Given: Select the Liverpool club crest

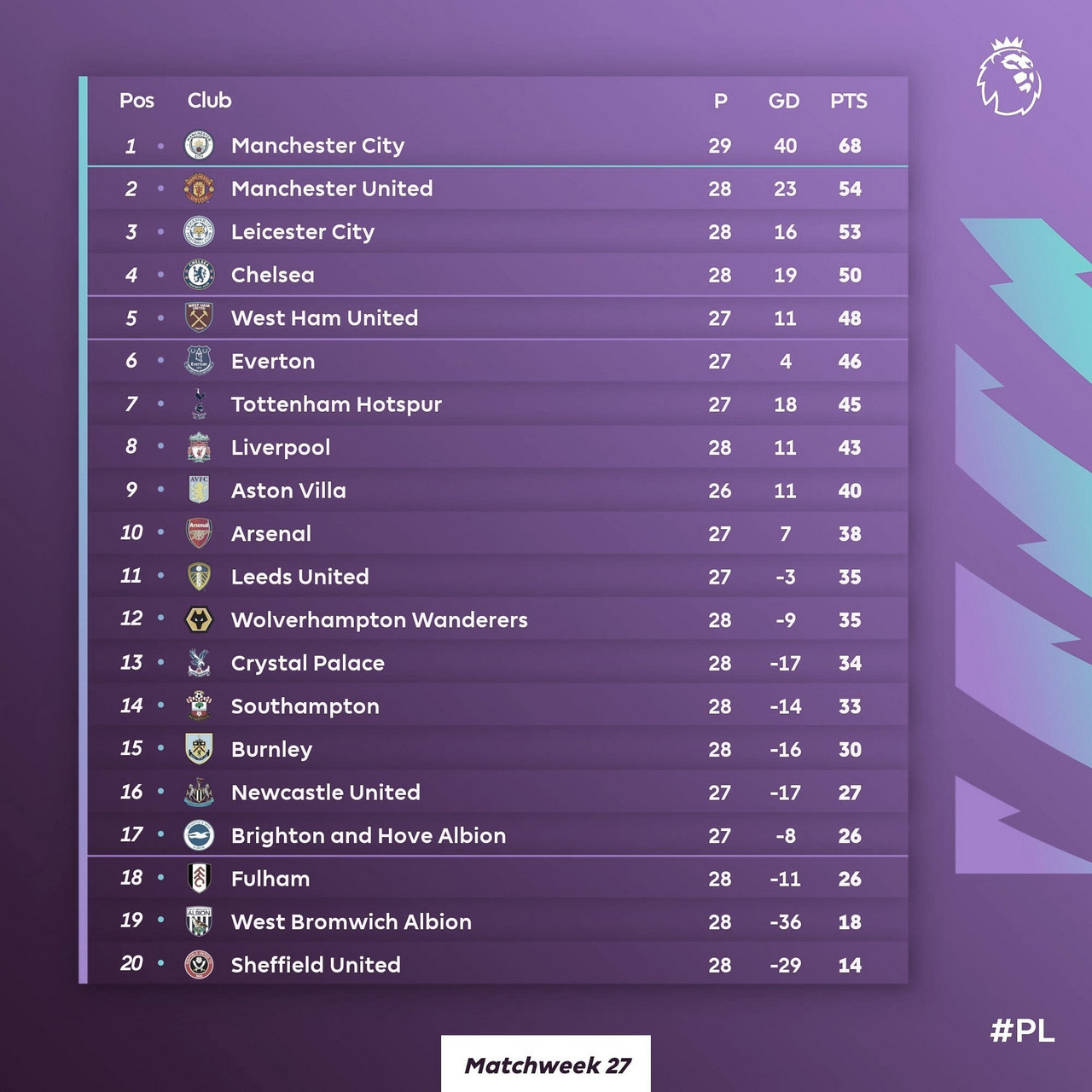Looking at the screenshot, I should [x=199, y=447].
